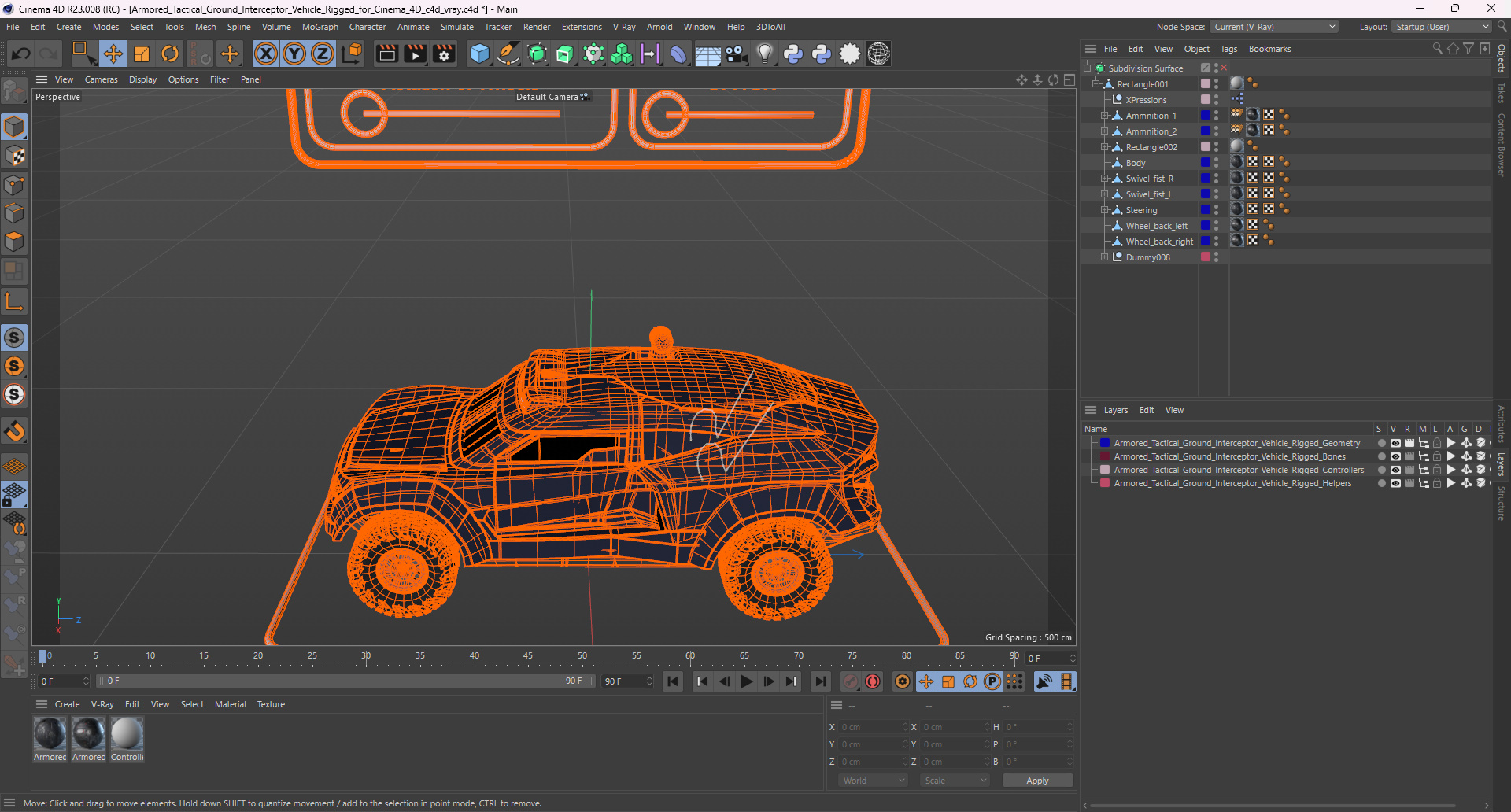Expand the Rectangle002 object
This screenshot has width=1511, height=812.
coord(1104,147)
